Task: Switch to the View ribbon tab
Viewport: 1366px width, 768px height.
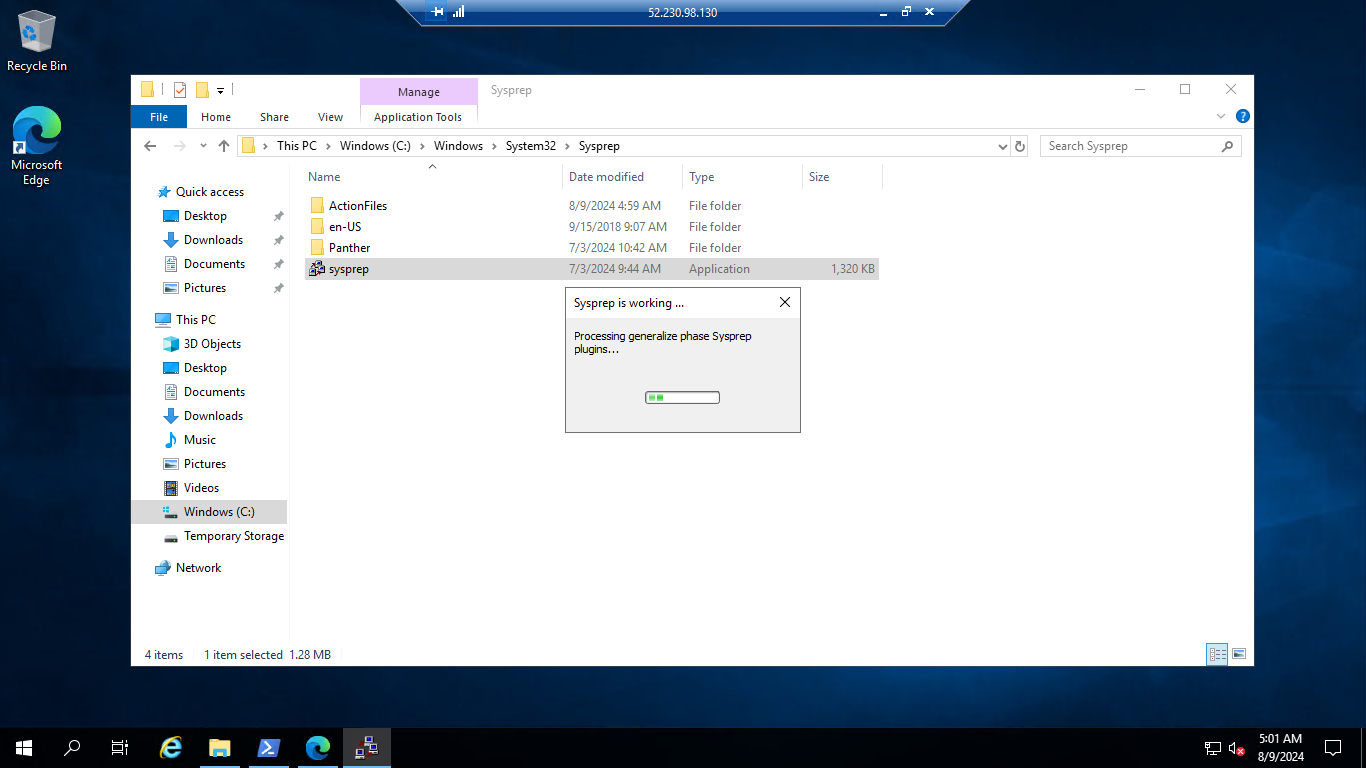Action: 330,117
